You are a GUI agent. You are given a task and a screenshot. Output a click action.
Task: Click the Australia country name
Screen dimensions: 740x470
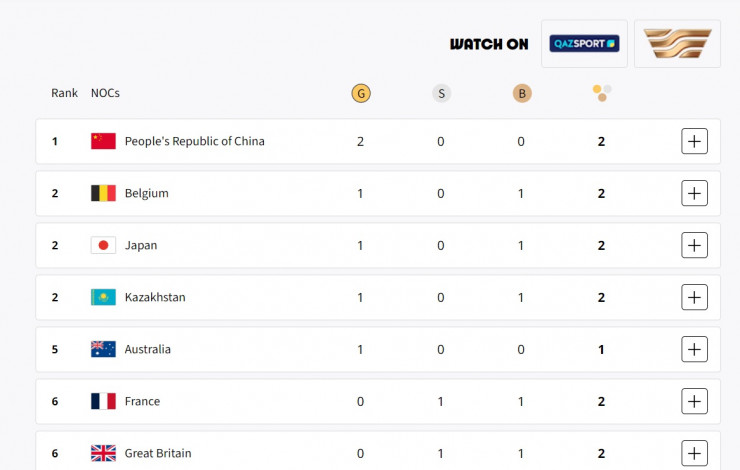coord(147,349)
